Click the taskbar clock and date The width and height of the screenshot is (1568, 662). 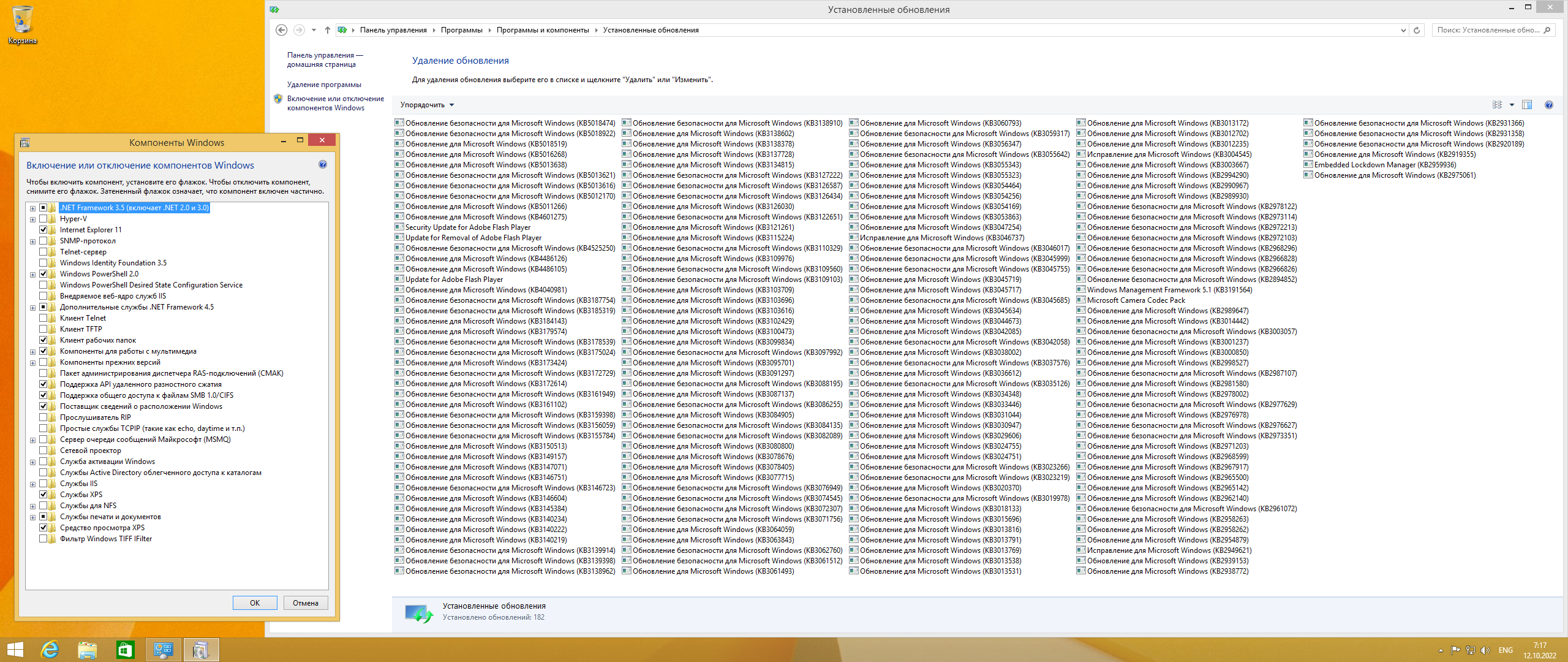click(1540, 650)
